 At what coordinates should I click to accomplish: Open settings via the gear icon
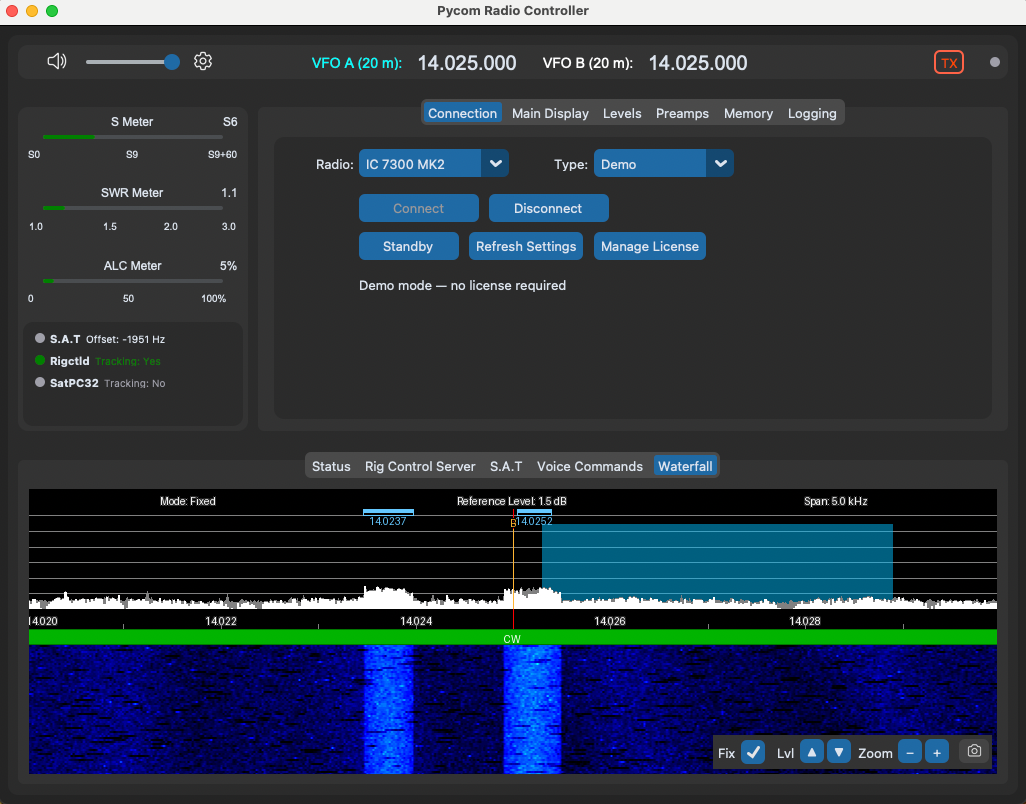(x=203, y=61)
